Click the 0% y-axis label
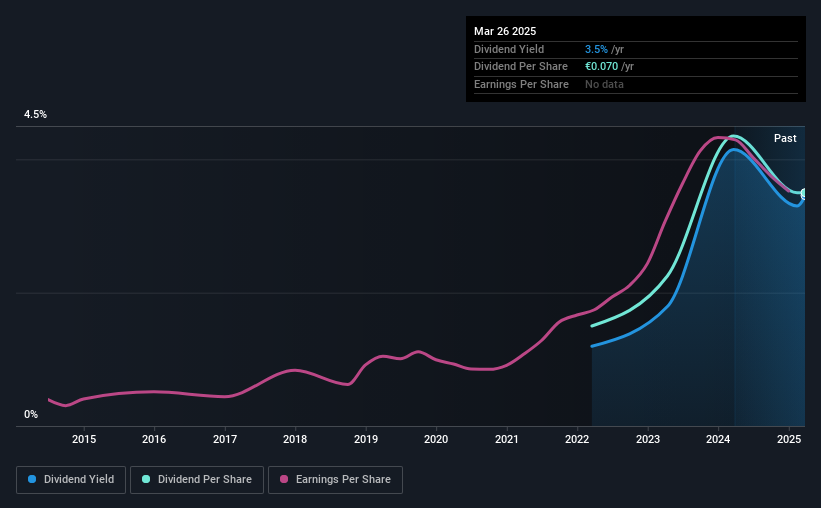 pyautogui.click(x=31, y=414)
